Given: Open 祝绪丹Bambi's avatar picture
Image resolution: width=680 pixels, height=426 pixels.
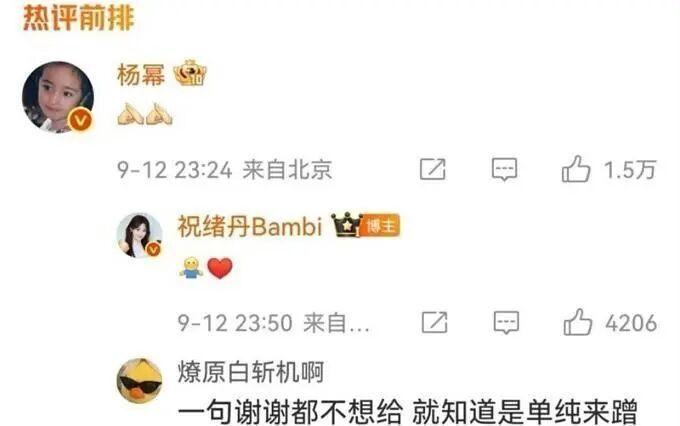Looking at the screenshot, I should [139, 236].
